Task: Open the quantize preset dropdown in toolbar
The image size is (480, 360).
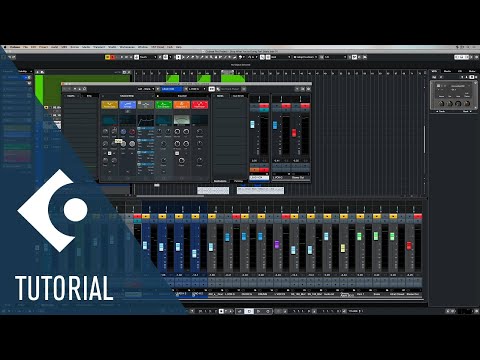Action: click(335, 57)
